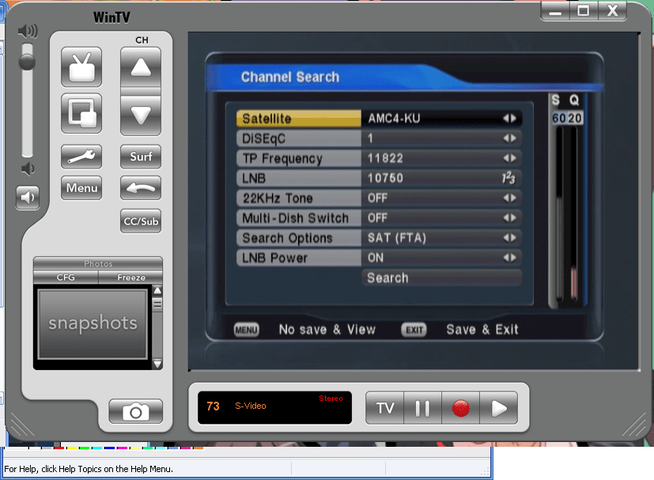This screenshot has width=654, height=480.
Task: Toggle LNB Power ON arrows
Action: (509, 258)
